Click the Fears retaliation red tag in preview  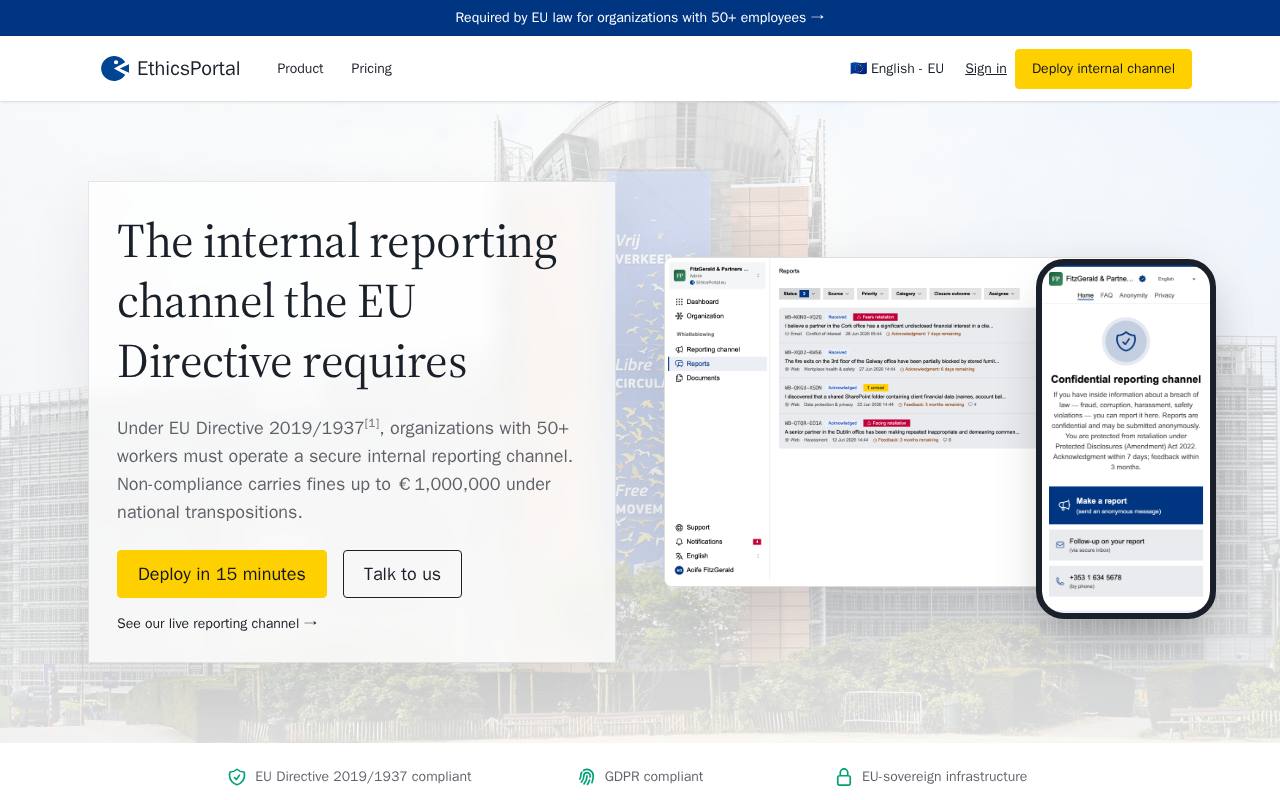coord(875,317)
